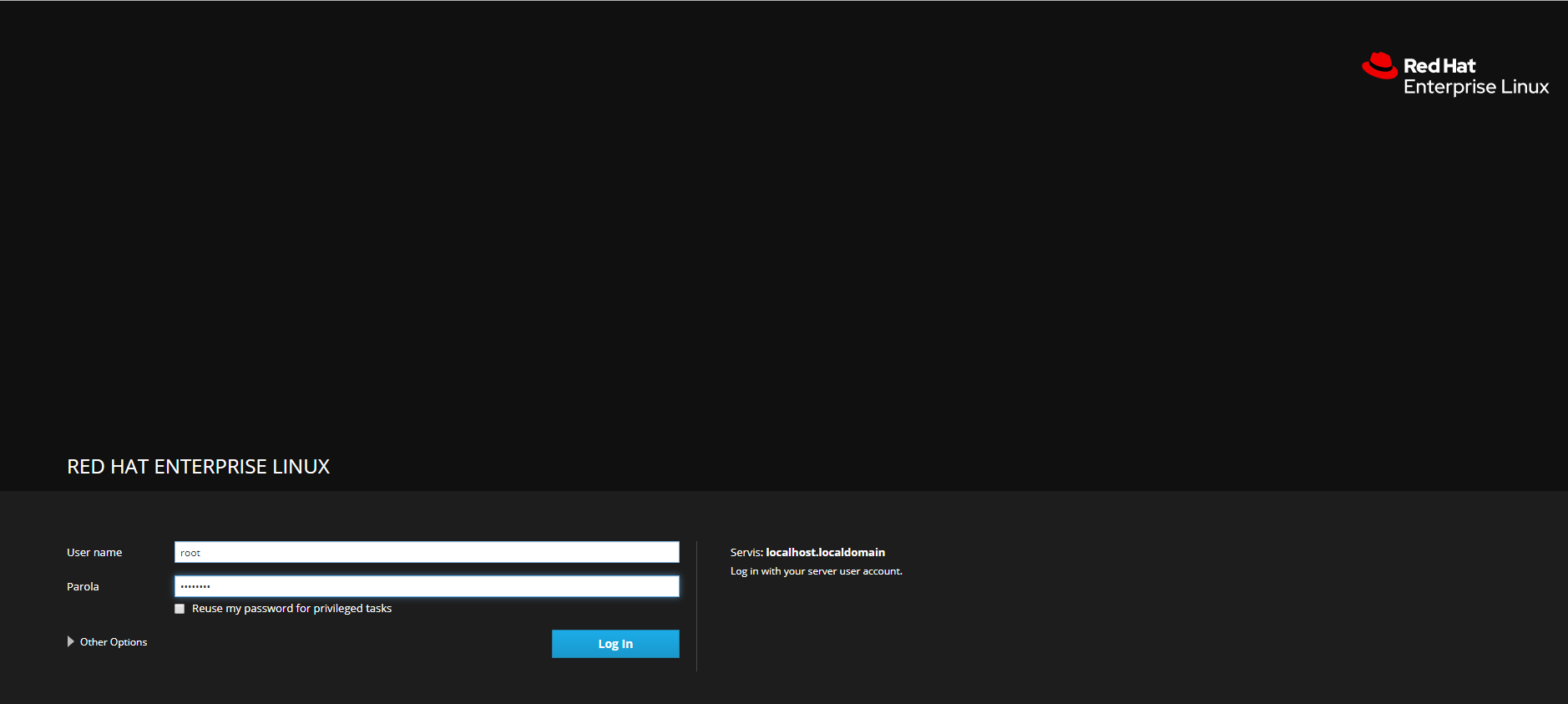Click the Log In button
Viewport: 1568px width, 704px height.
pyautogui.click(x=615, y=644)
